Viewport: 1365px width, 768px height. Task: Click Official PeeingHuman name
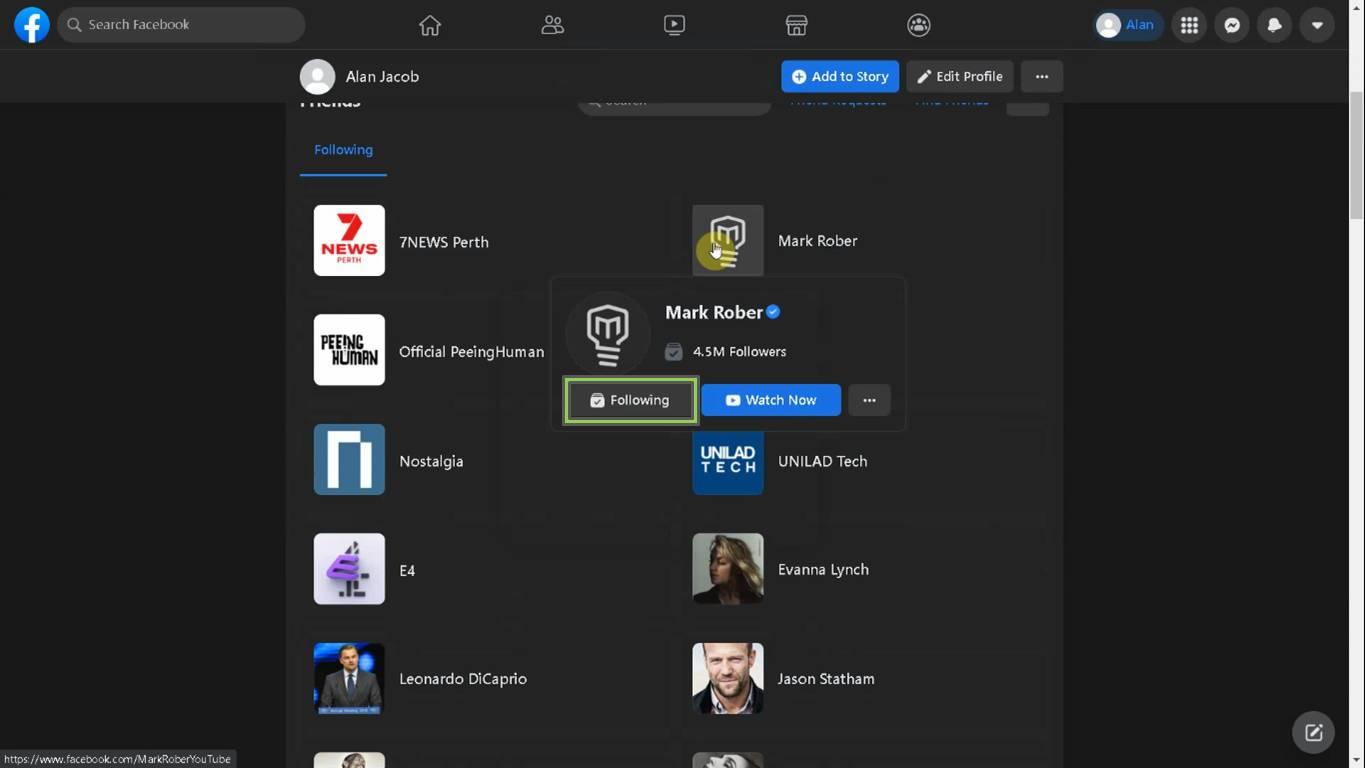click(471, 352)
